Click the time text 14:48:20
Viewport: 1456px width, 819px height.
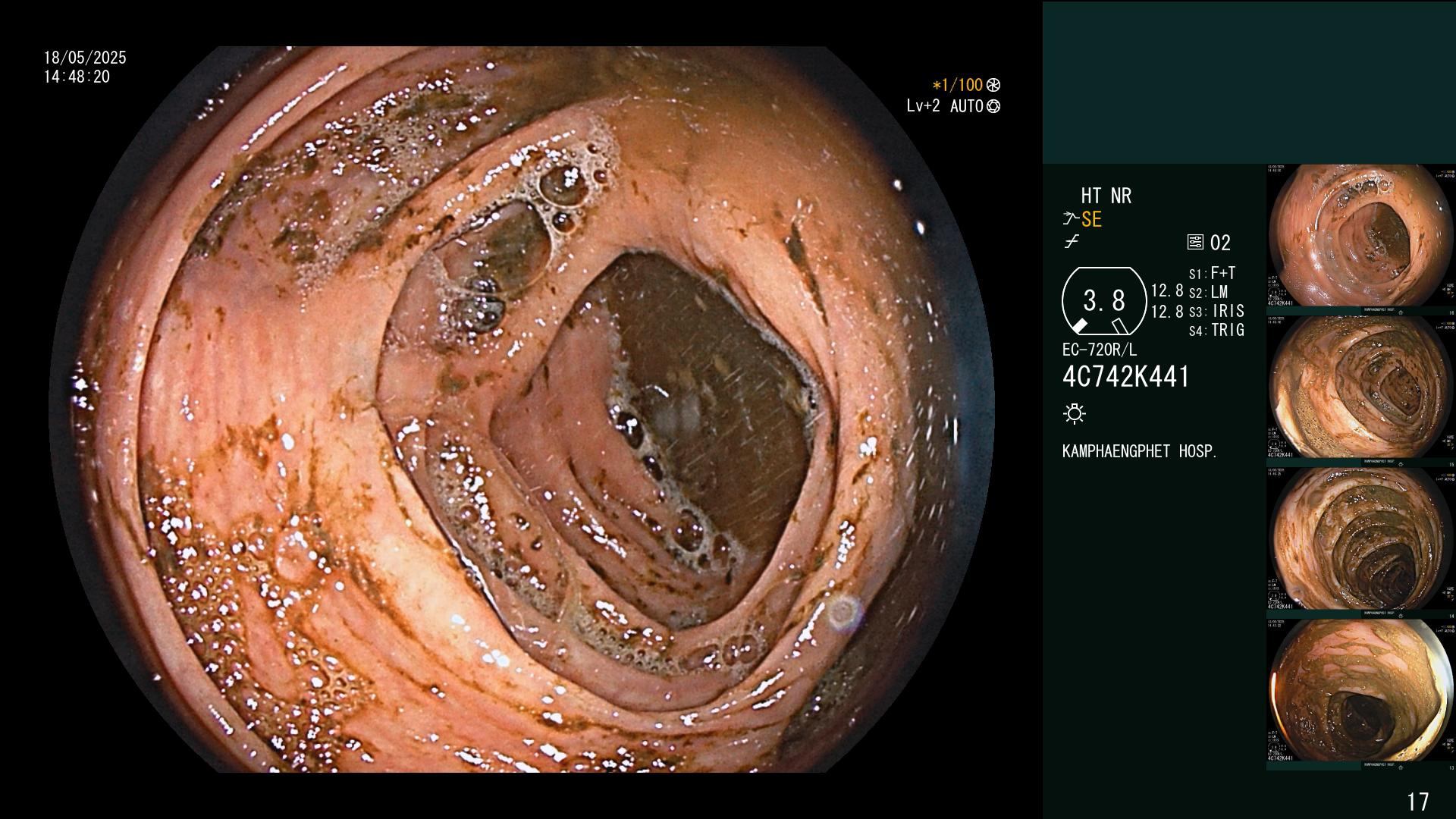coord(77,77)
